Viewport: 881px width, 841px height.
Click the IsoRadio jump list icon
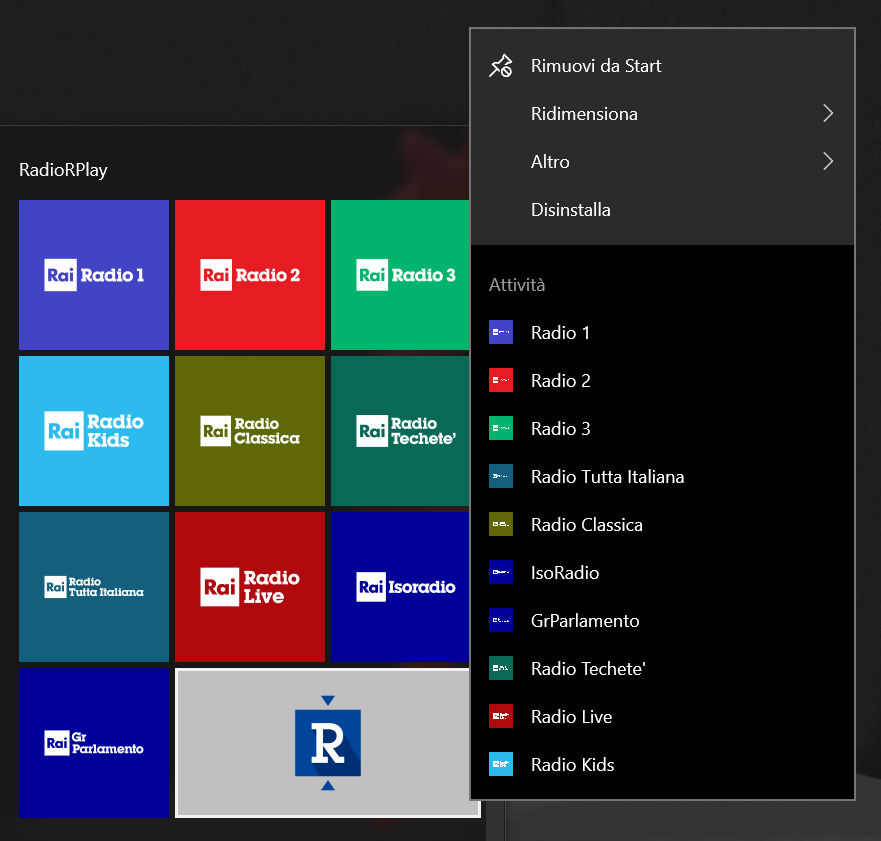click(501, 572)
